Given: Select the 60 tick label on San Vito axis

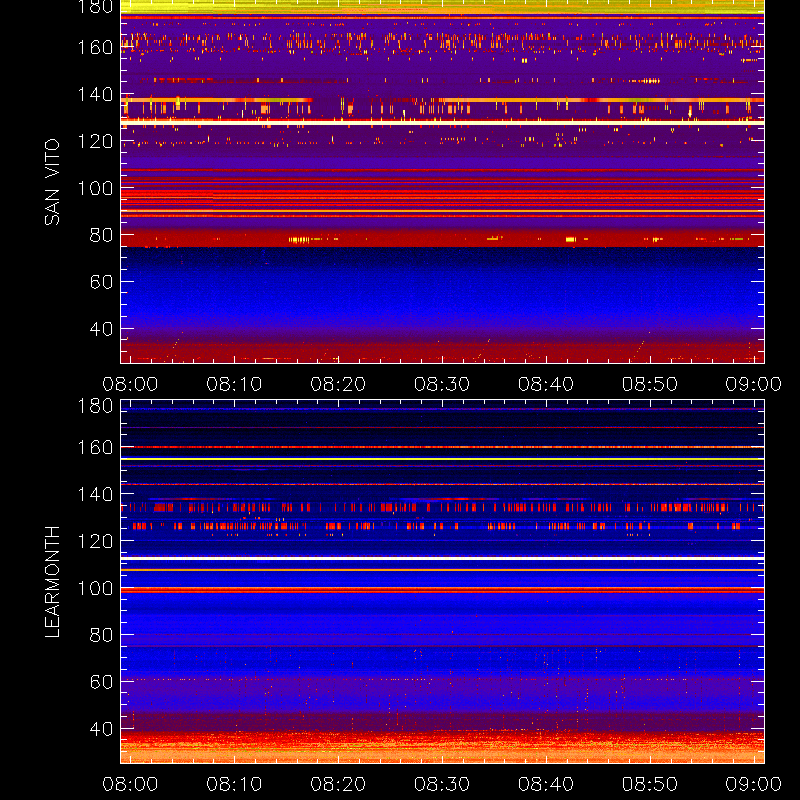Looking at the screenshot, I should (101, 282).
